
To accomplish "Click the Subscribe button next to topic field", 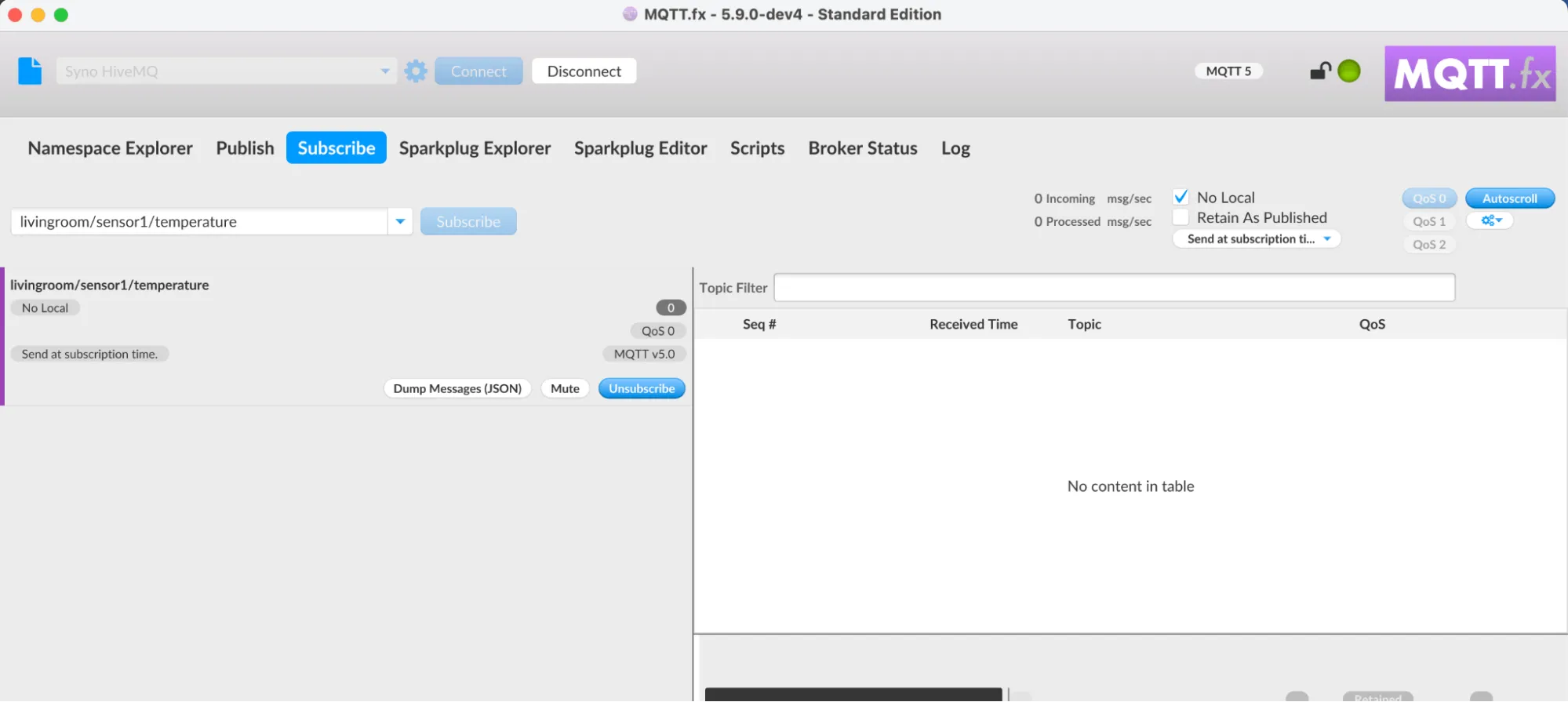I will tap(468, 222).
